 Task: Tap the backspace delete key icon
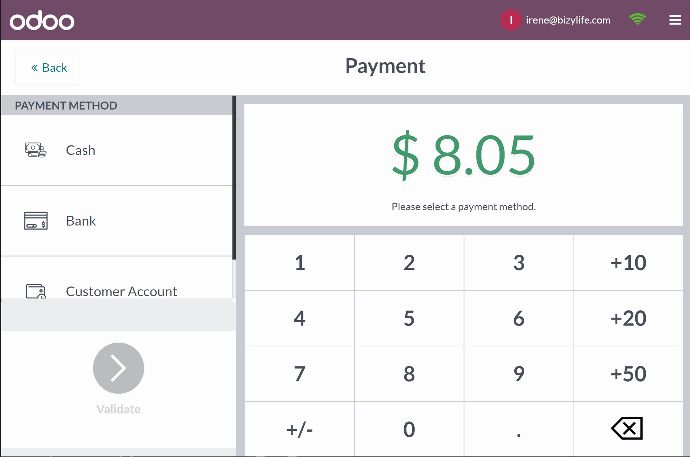[628, 428]
